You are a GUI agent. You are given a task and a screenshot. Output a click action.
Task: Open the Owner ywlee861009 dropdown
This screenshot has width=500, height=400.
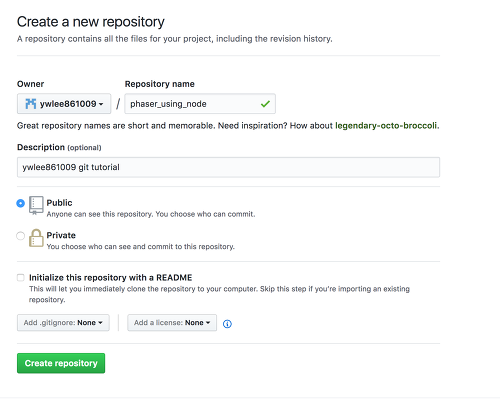click(64, 104)
